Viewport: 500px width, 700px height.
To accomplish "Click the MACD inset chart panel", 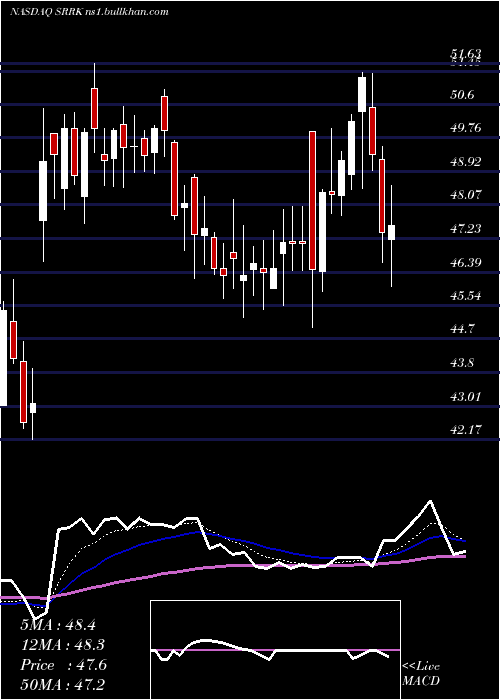I will point(275,650).
